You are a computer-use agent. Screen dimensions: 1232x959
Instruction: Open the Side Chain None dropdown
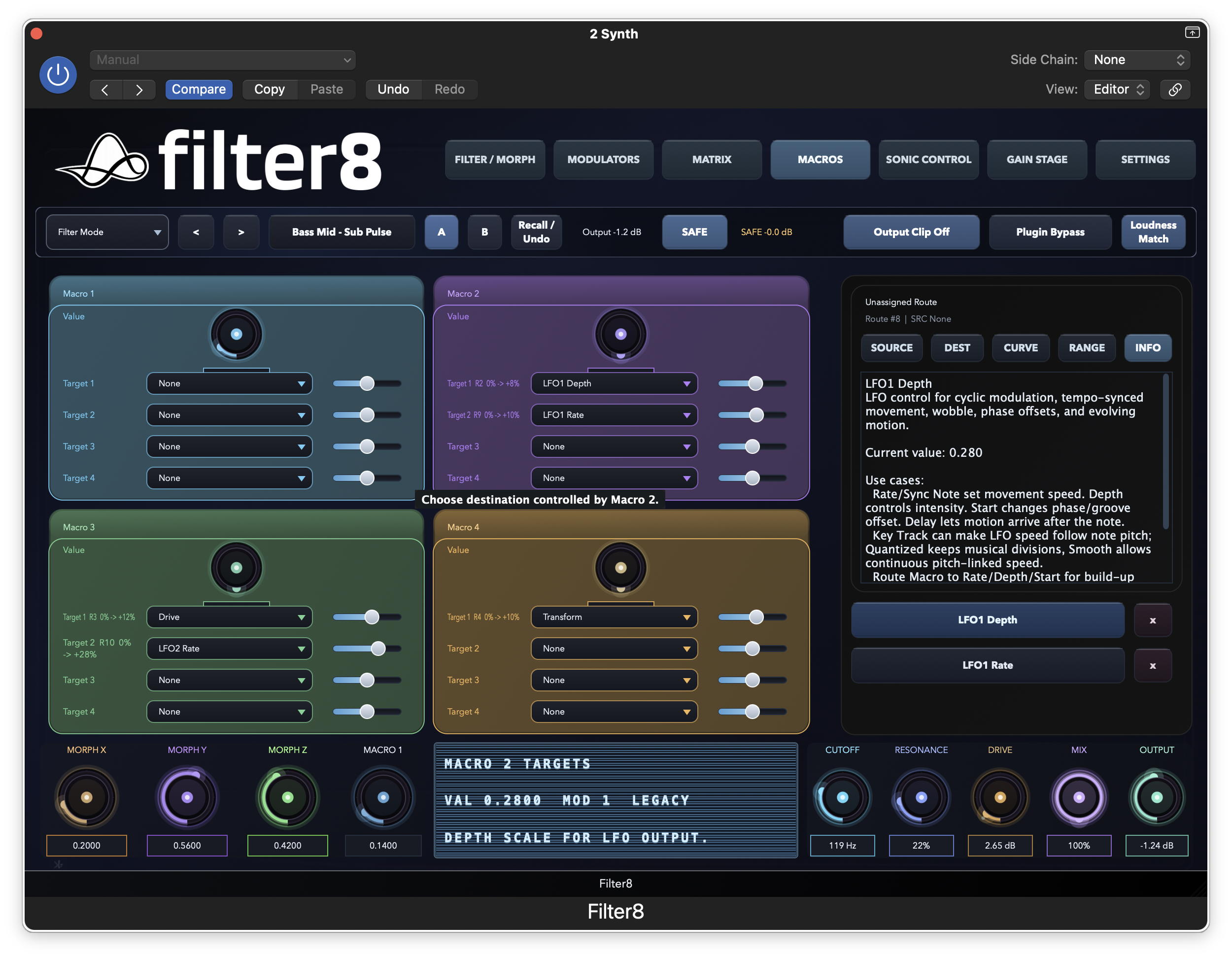click(1137, 60)
